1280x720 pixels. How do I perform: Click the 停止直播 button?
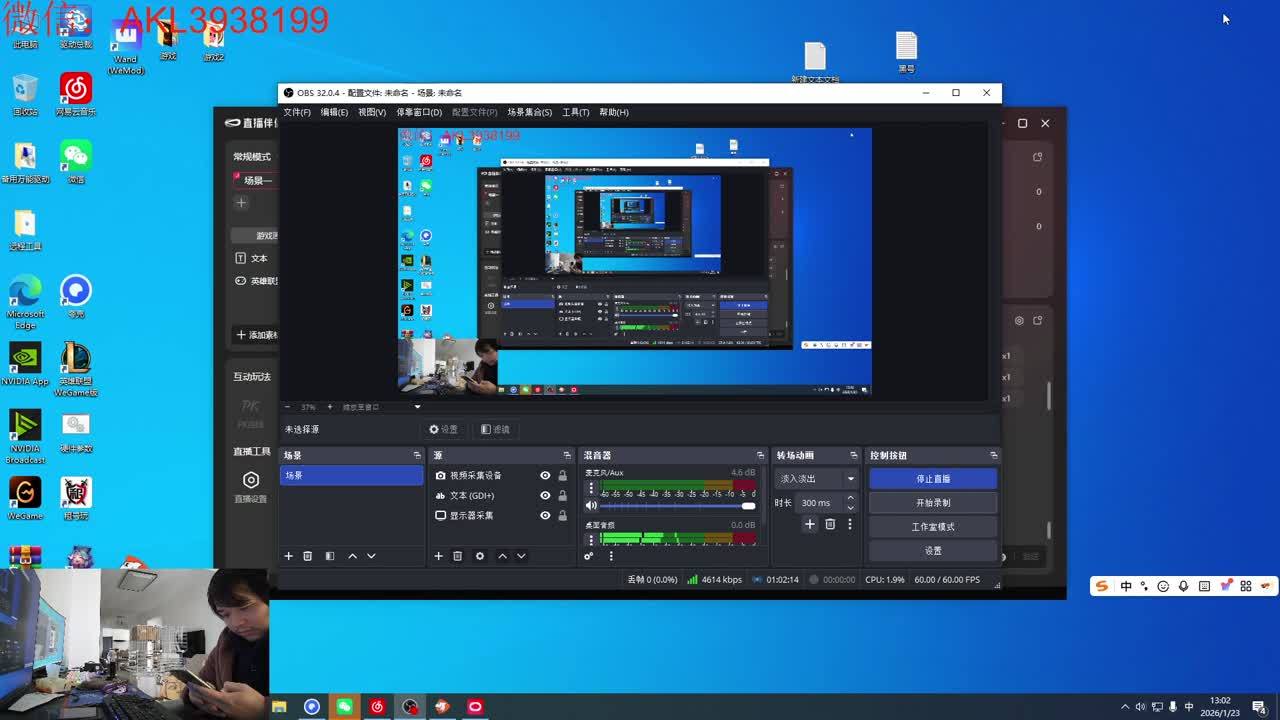932,479
